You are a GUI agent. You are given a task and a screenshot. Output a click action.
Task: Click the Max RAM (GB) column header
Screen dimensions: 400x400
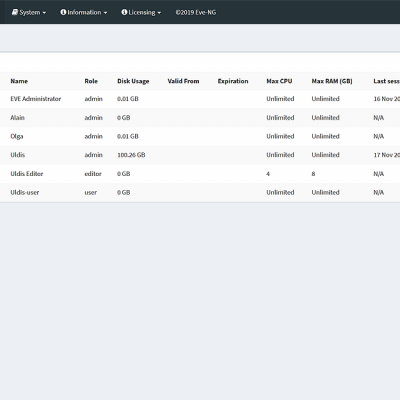pyautogui.click(x=332, y=81)
